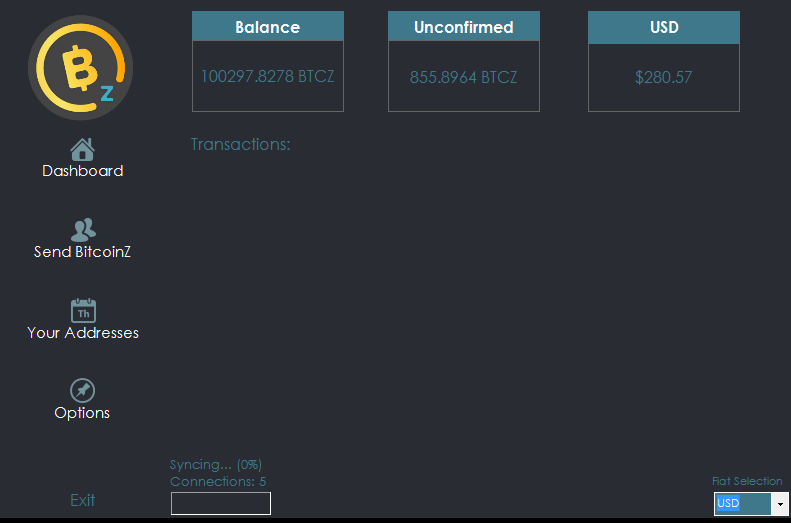Expand the fiat currency dropdown arrow

pyautogui.click(x=780, y=504)
